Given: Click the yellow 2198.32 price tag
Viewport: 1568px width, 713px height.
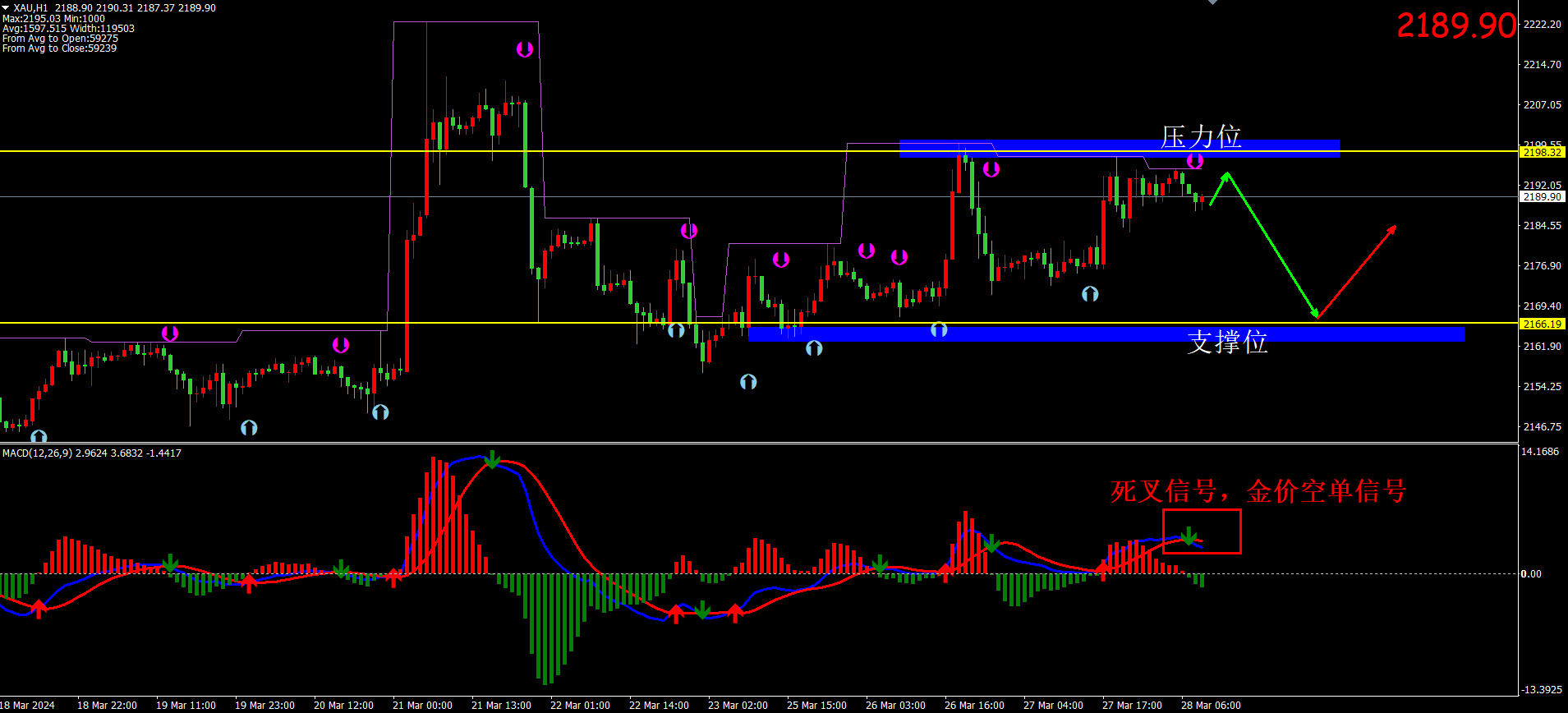Looking at the screenshot, I should click(1542, 152).
